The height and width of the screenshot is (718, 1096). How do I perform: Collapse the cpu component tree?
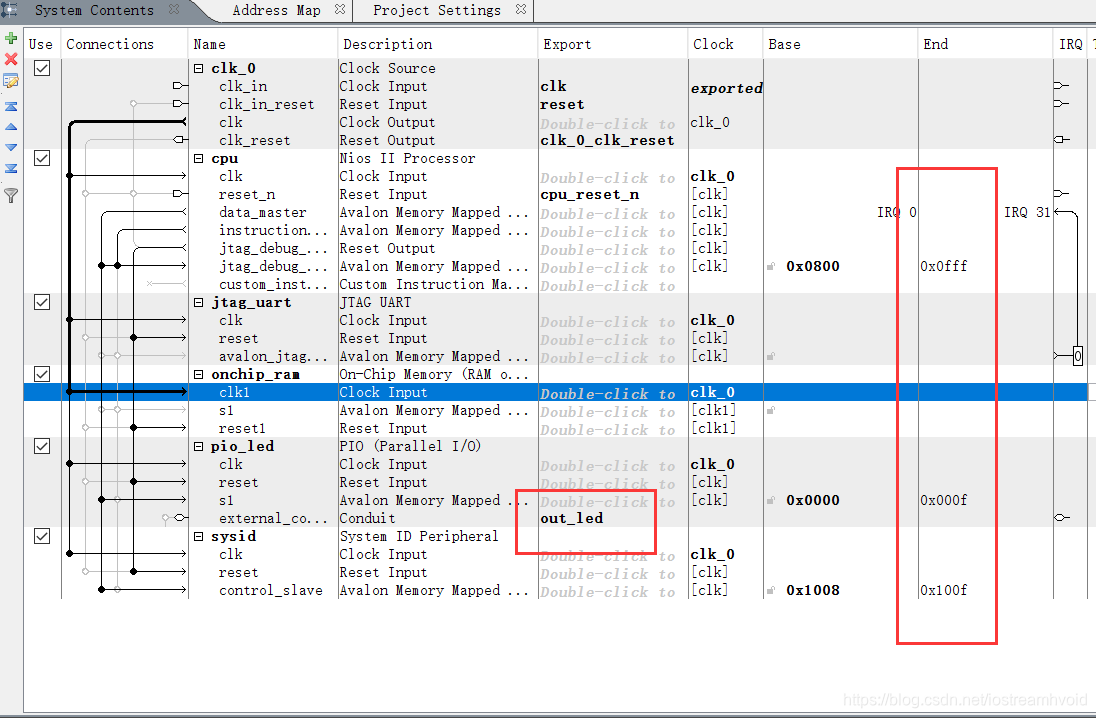coord(199,159)
